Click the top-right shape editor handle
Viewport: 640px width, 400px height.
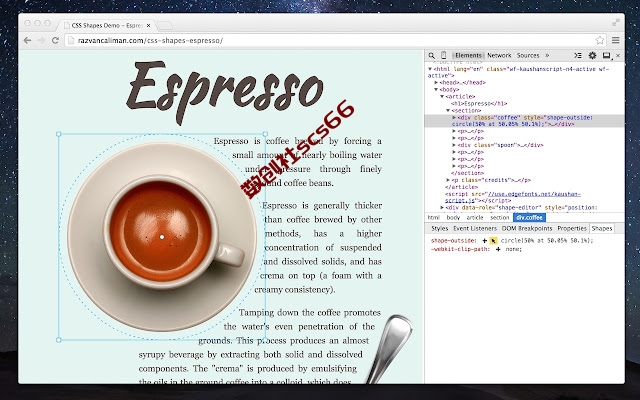coord(265,134)
